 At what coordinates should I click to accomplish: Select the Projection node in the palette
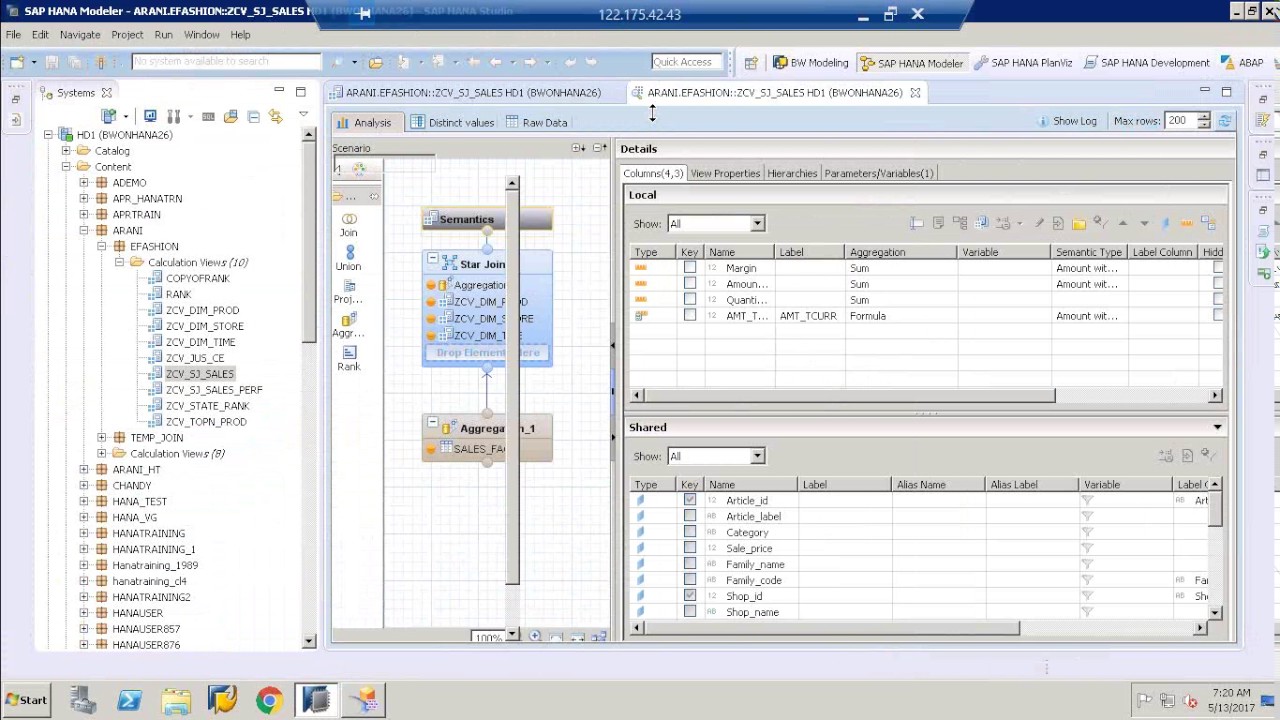(349, 292)
